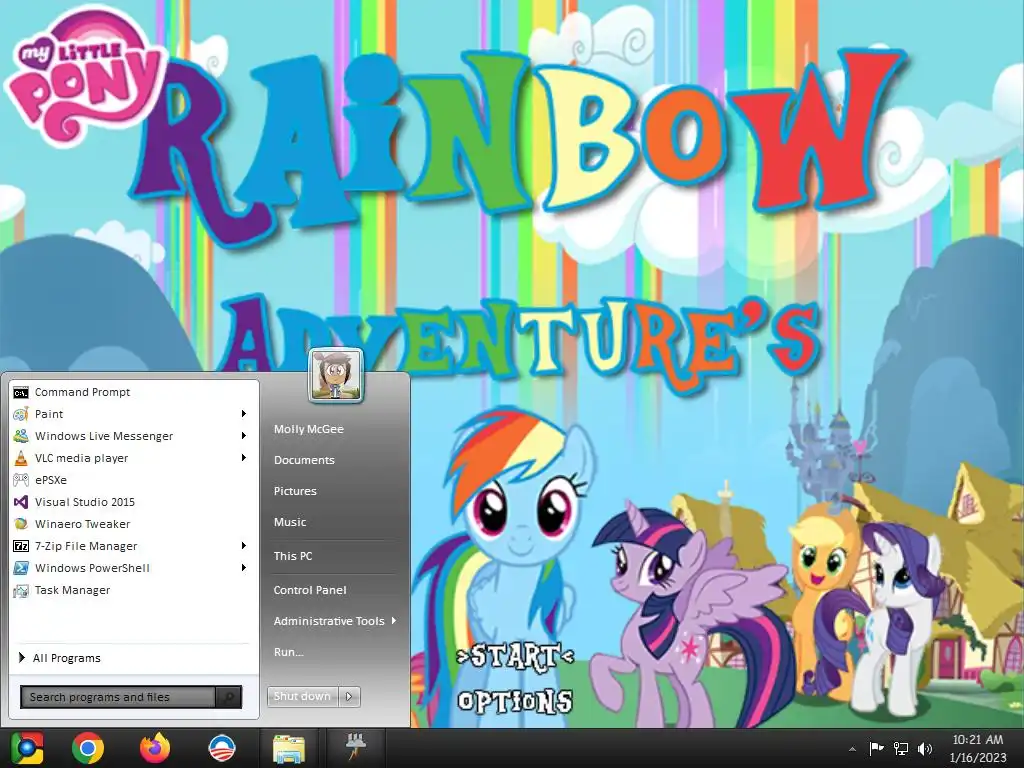Expand Administrative Tools submenu arrow
The height and width of the screenshot is (768, 1024).
[394, 621]
